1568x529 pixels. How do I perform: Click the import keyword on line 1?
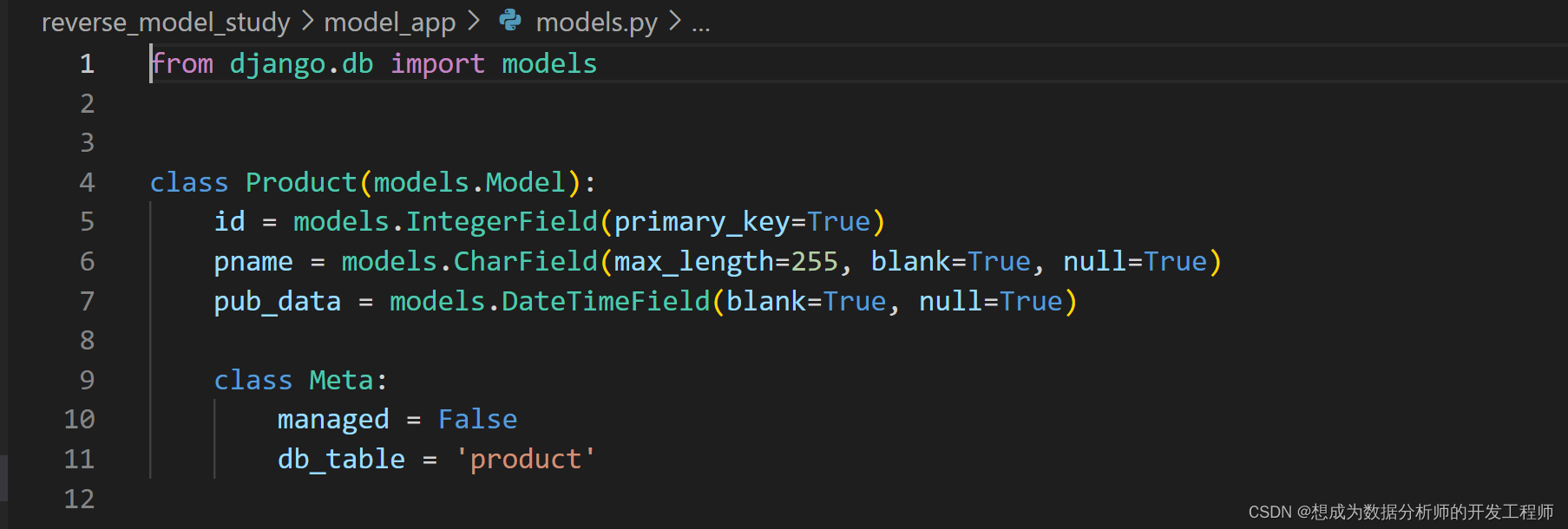click(x=437, y=64)
